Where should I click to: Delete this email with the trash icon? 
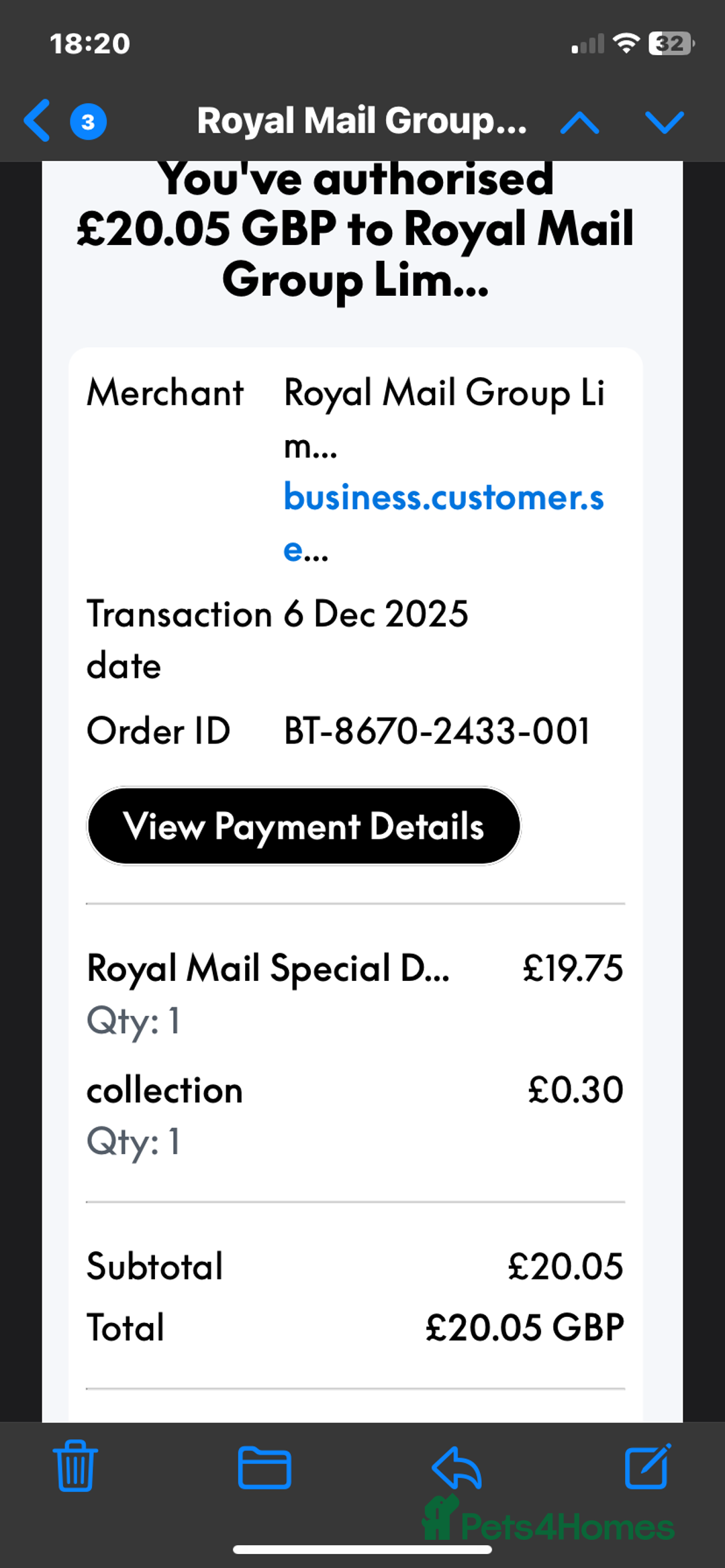(x=75, y=1466)
